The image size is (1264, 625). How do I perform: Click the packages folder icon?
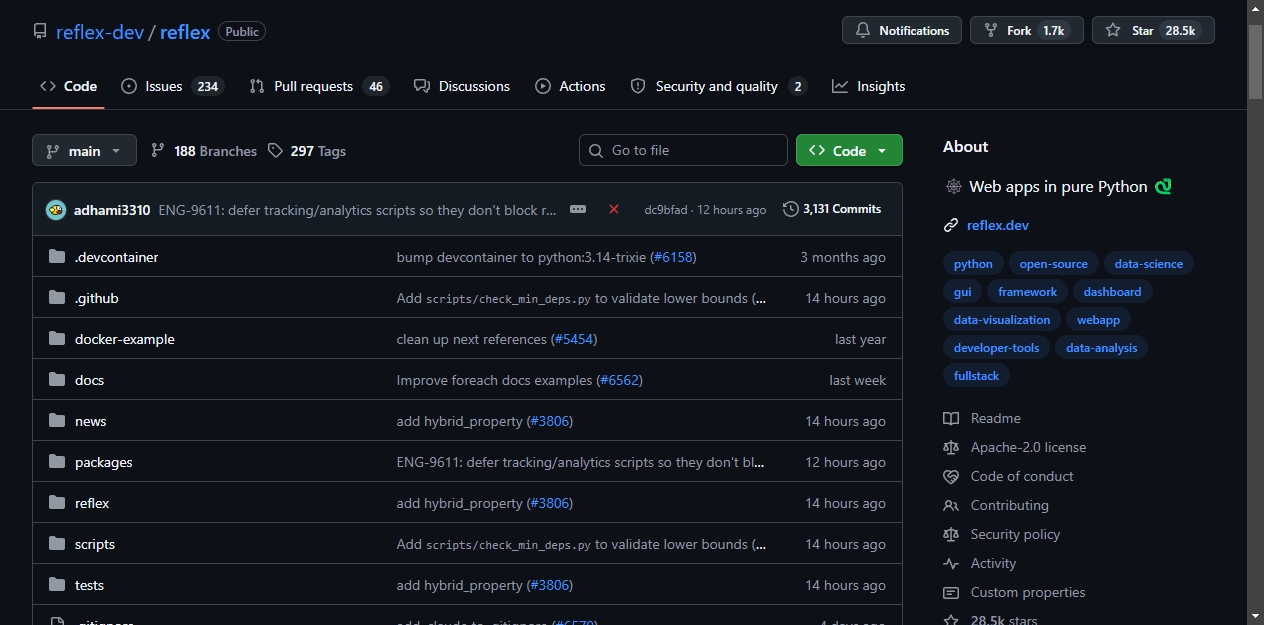point(57,462)
